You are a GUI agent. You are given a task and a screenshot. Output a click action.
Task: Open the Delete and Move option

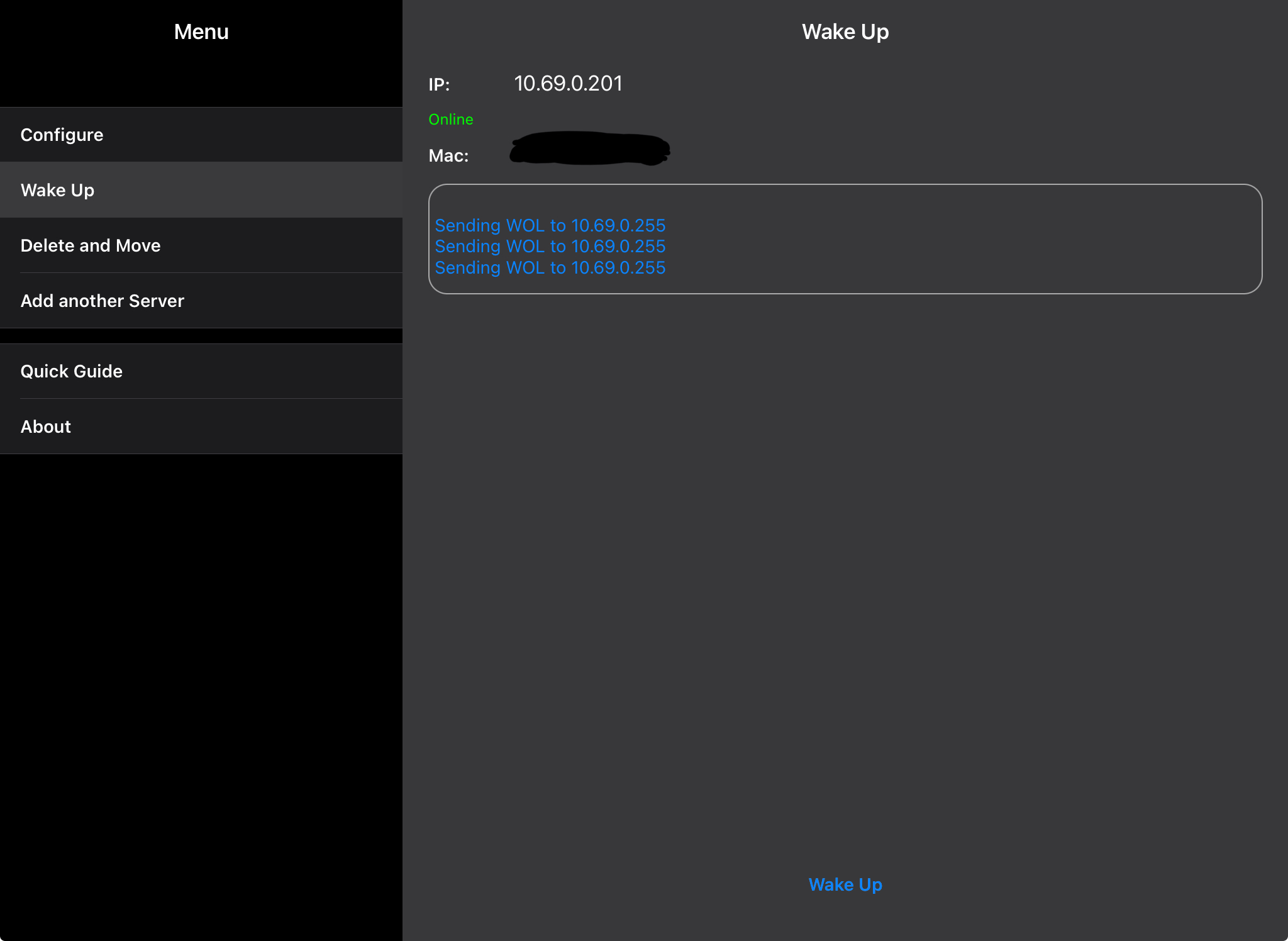[91, 245]
